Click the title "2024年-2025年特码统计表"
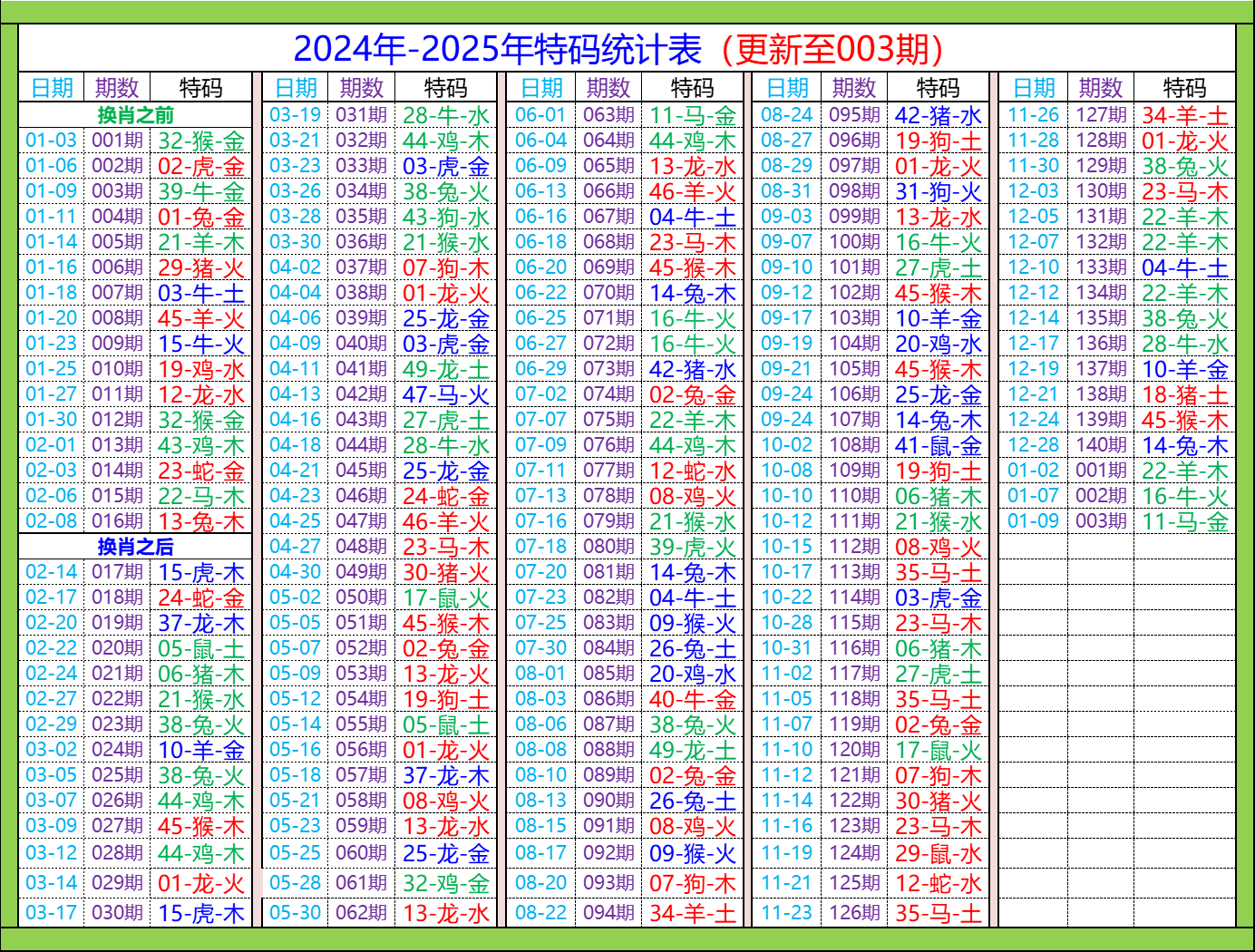Image resolution: width=1255 pixels, height=952 pixels. point(497,49)
